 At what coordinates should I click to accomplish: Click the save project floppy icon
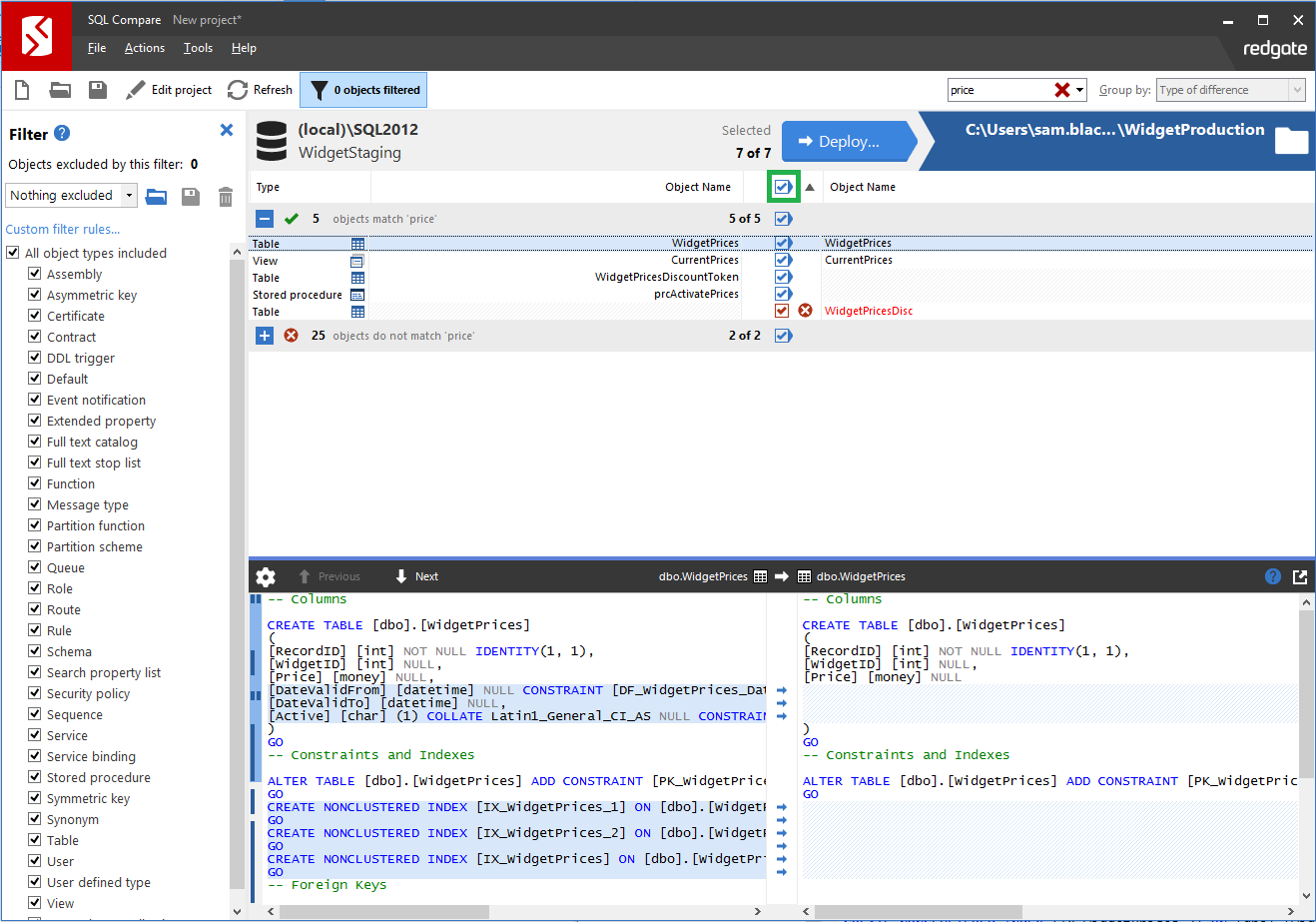98,90
